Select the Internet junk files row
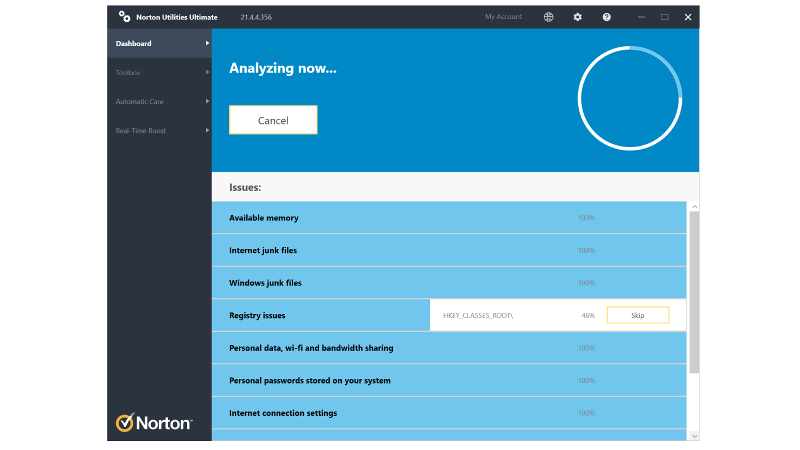The image size is (800, 450). coord(449,251)
